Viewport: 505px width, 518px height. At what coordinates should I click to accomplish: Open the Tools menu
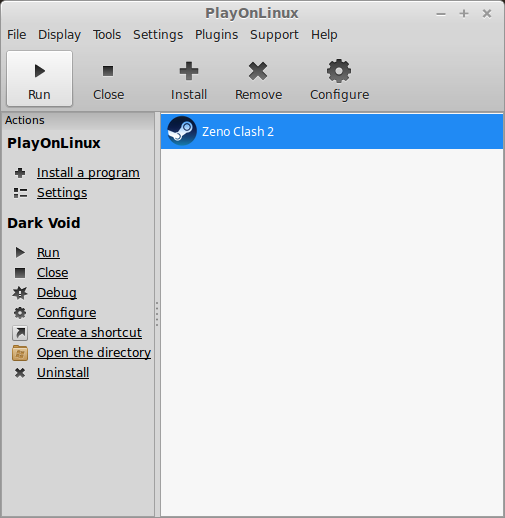pos(107,35)
